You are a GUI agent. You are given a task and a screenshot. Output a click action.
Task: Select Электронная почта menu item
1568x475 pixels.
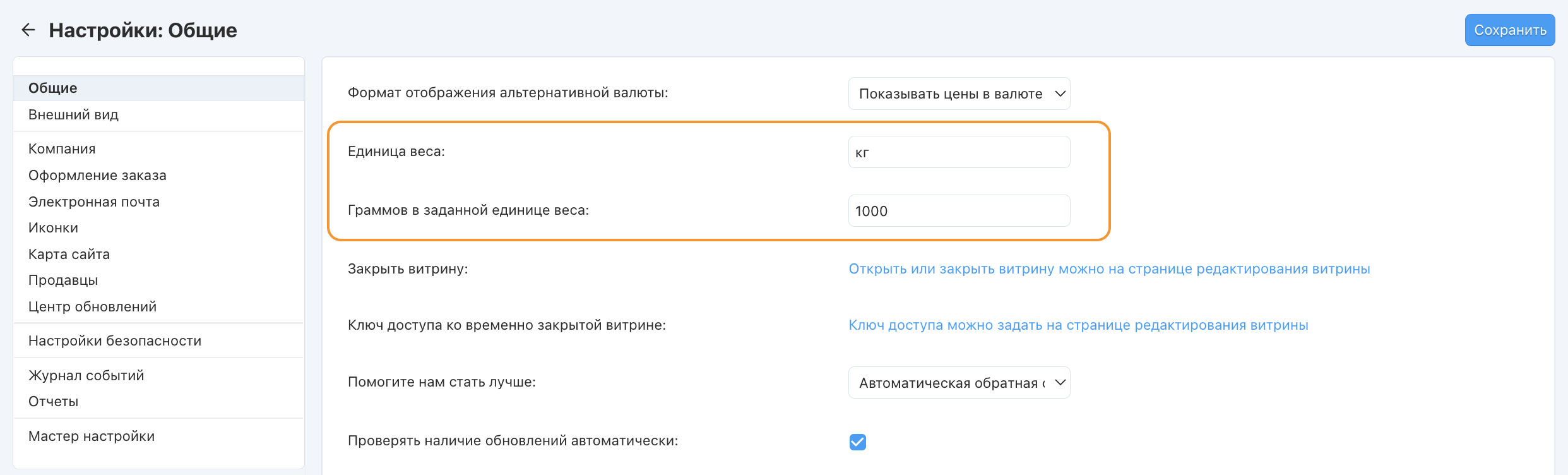coord(94,202)
